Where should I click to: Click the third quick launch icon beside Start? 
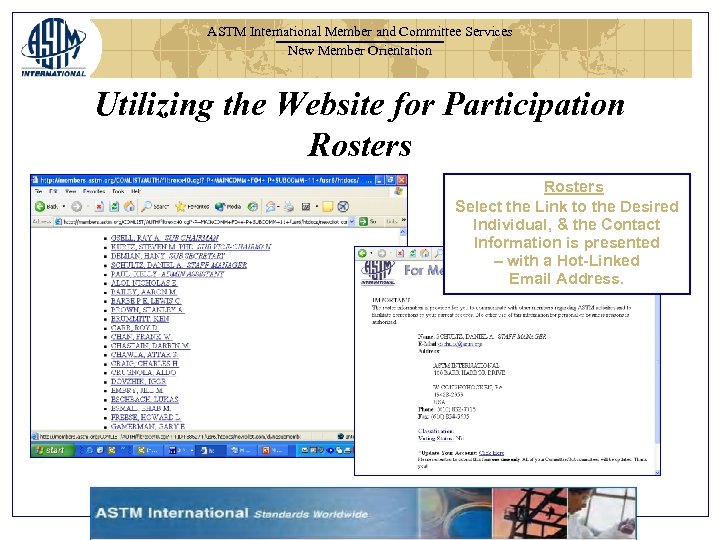pyautogui.click(x=111, y=450)
